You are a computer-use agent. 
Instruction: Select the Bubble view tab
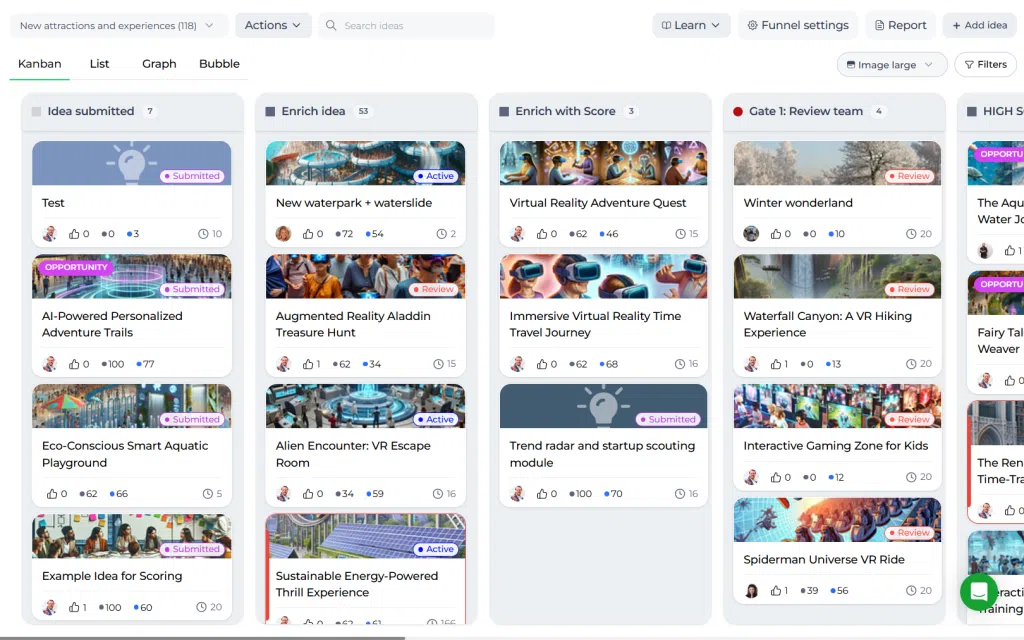(x=219, y=64)
